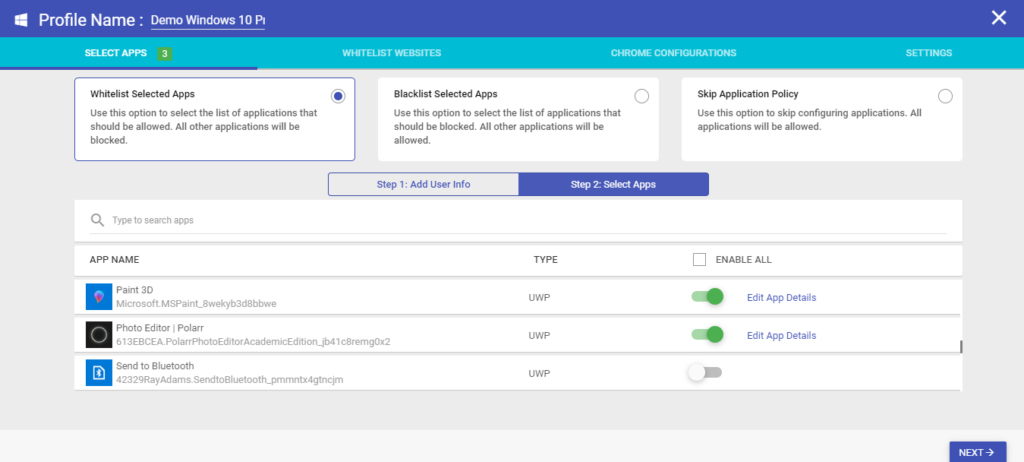
Task: Click the Windows logo icon in header
Action: 21,20
